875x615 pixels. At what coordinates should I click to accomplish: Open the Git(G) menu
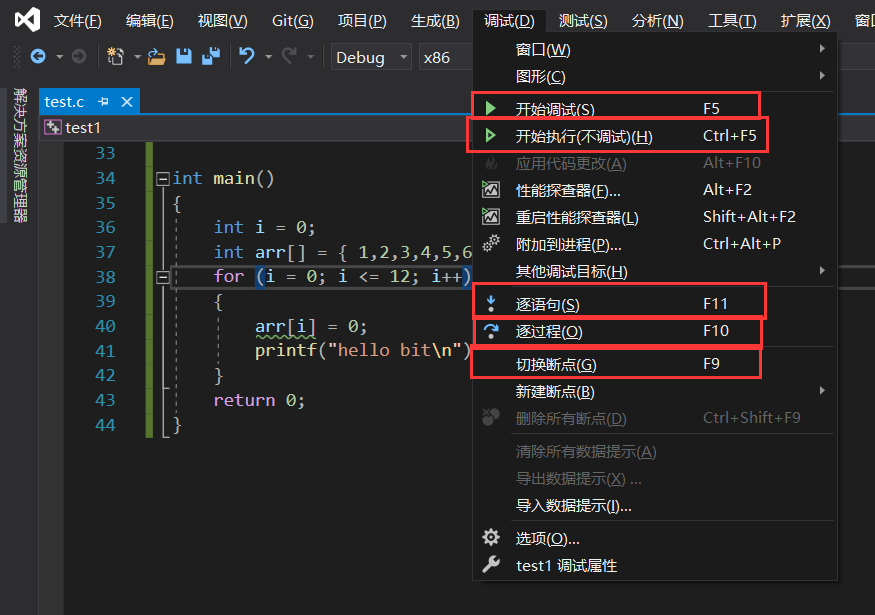click(x=292, y=21)
